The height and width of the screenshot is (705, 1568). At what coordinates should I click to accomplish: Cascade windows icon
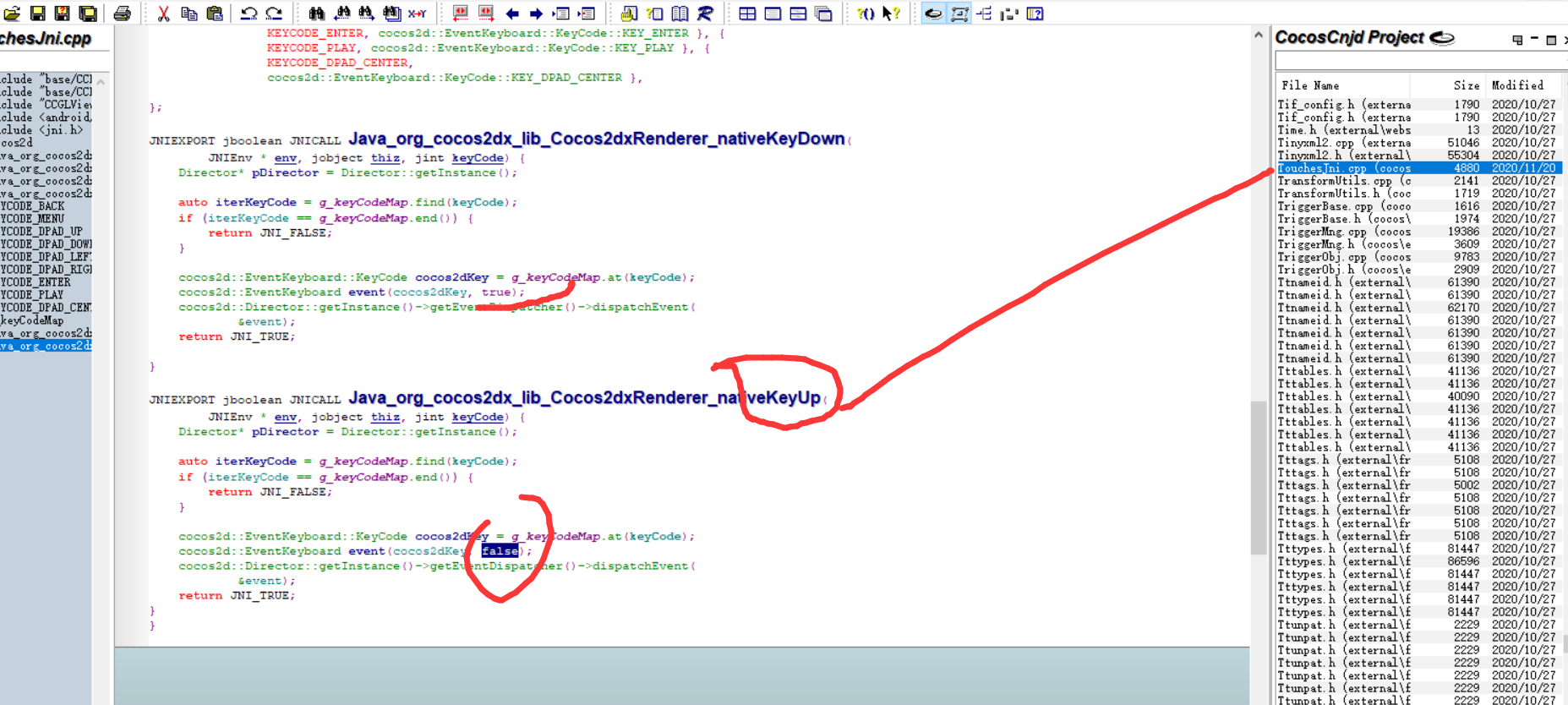(x=823, y=14)
